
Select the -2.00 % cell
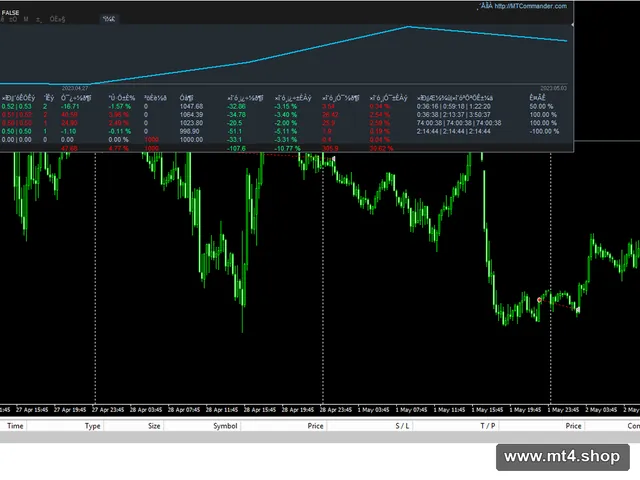[x=286, y=123]
